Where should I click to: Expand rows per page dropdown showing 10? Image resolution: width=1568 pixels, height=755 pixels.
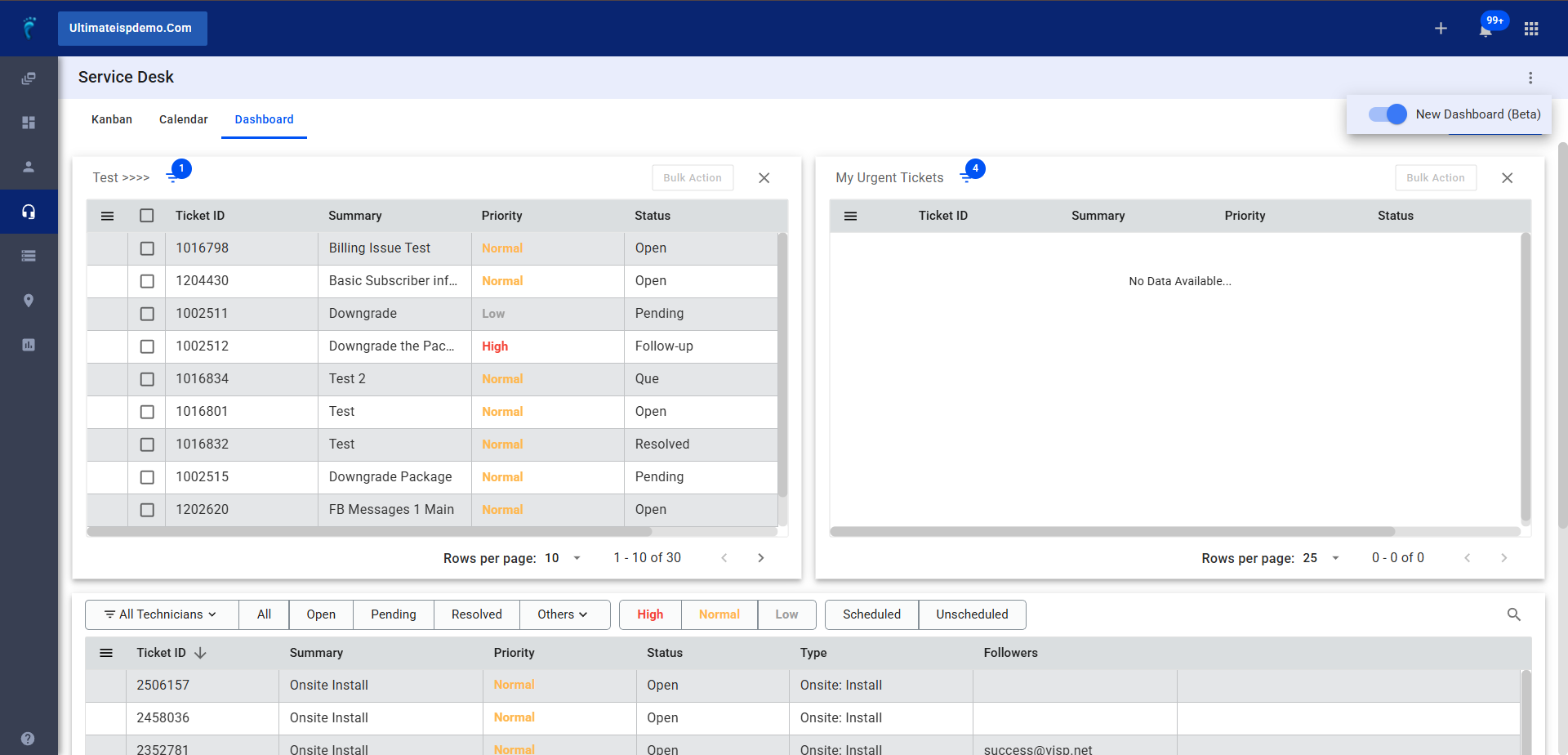[562, 558]
